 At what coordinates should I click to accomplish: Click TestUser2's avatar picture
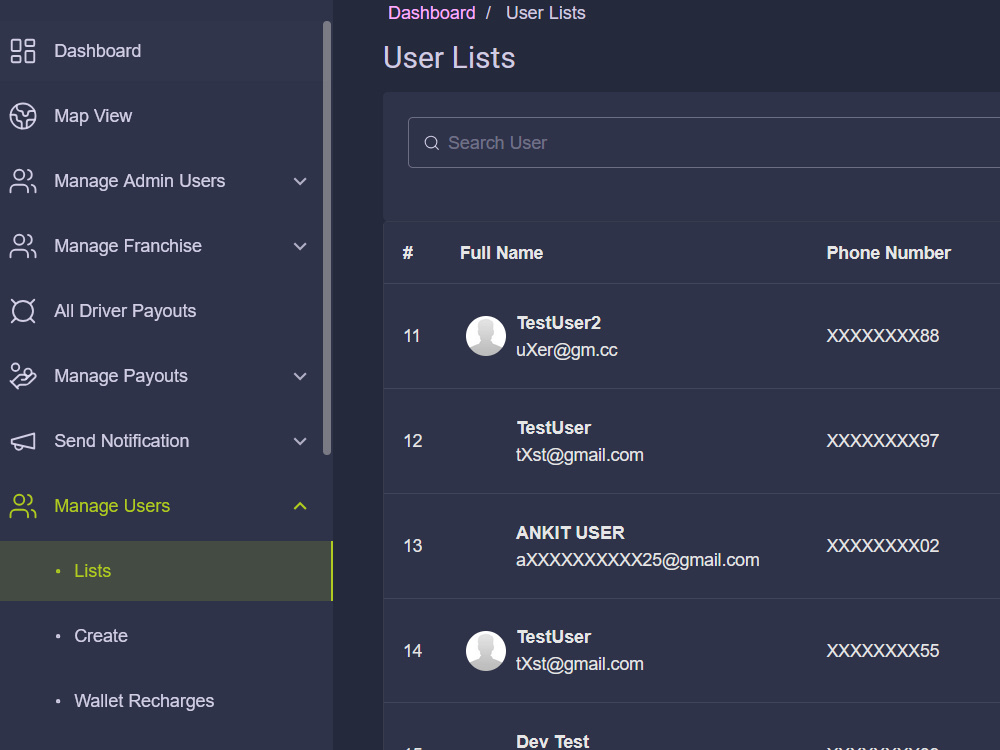[486, 336]
